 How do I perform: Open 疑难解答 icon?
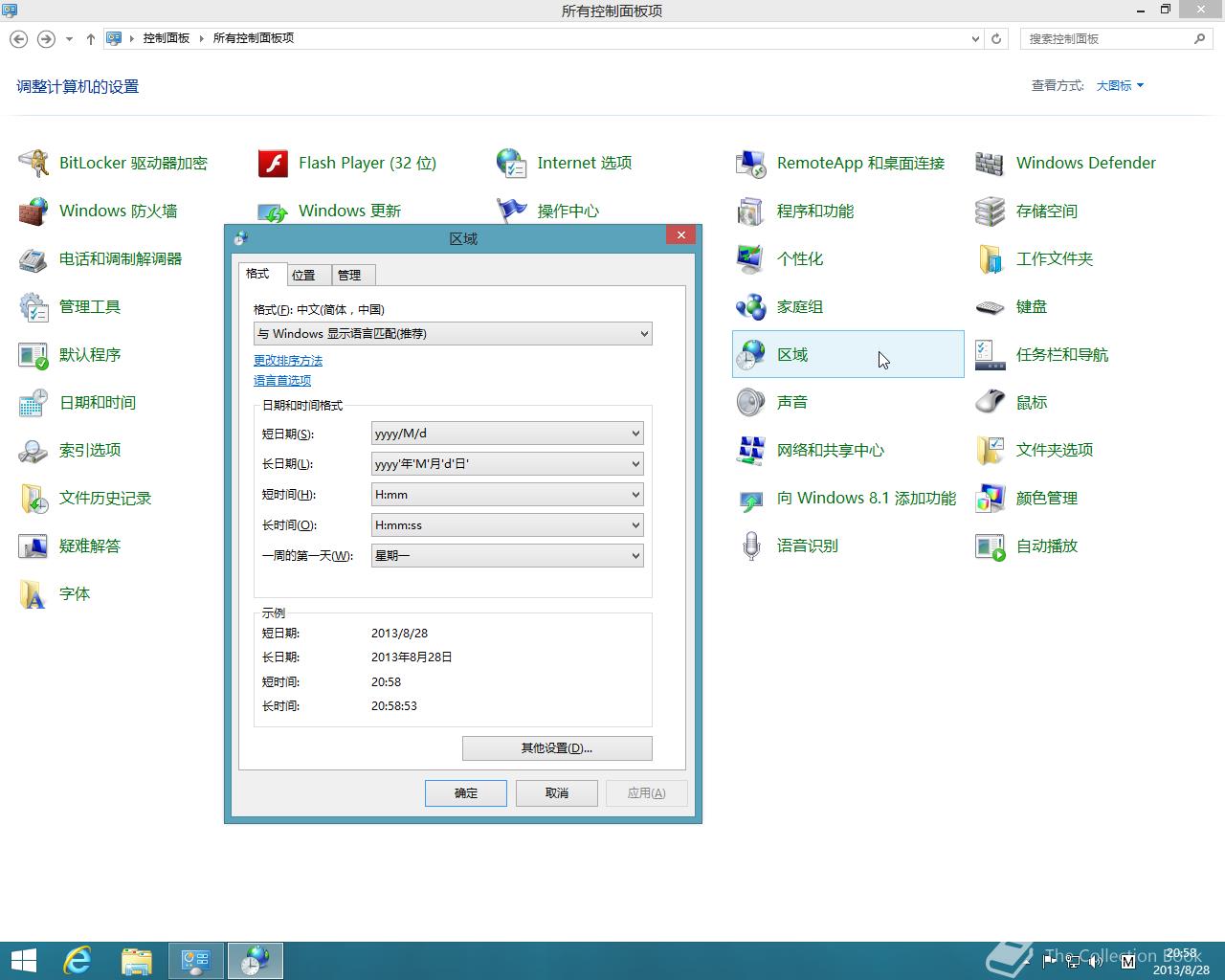click(33, 546)
